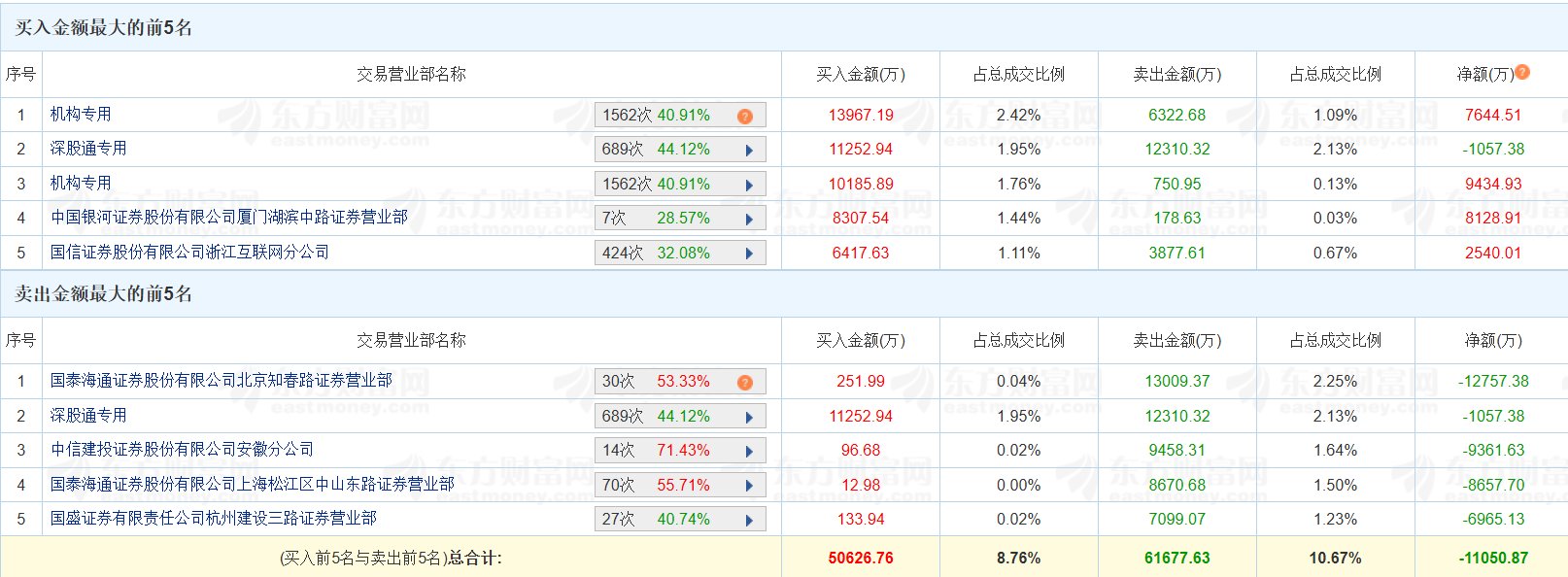The image size is (1568, 577).
Task: Open the 国泰海通证券上海松江区中山东路 link
Action: [253, 484]
